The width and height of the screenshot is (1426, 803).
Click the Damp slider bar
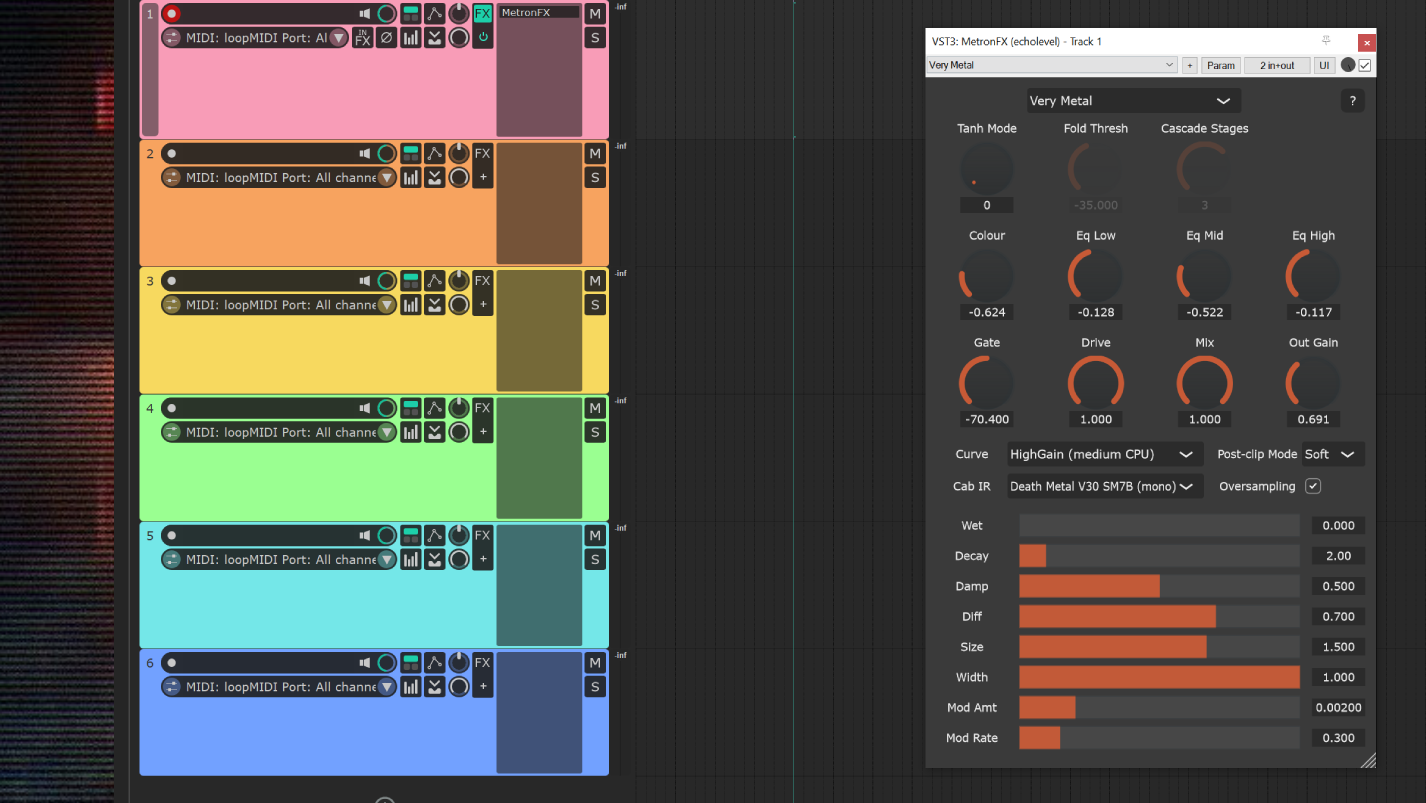[x=1159, y=586]
